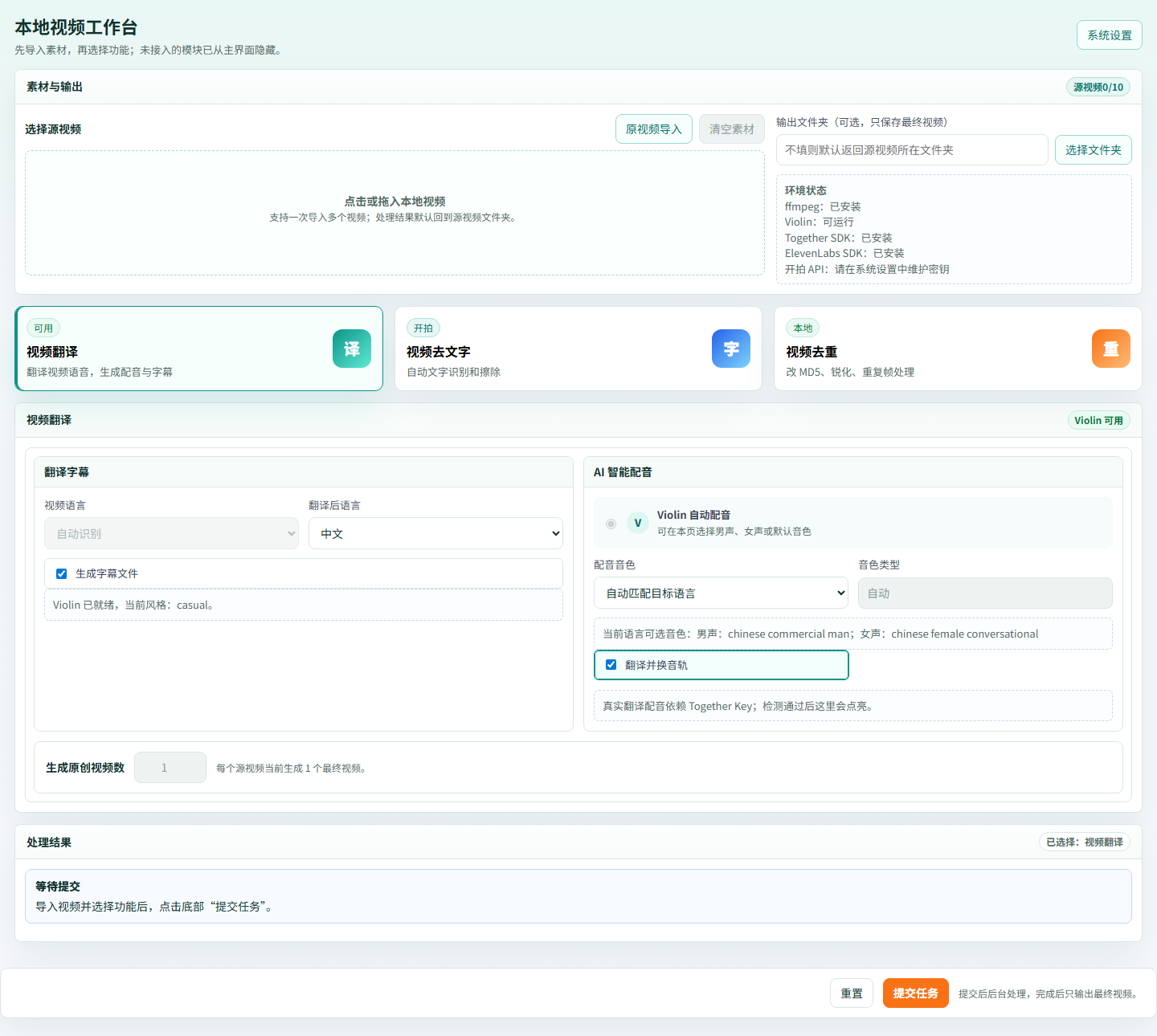1157x1036 pixels.
Task: Open 系统设置
Action: 1109,35
